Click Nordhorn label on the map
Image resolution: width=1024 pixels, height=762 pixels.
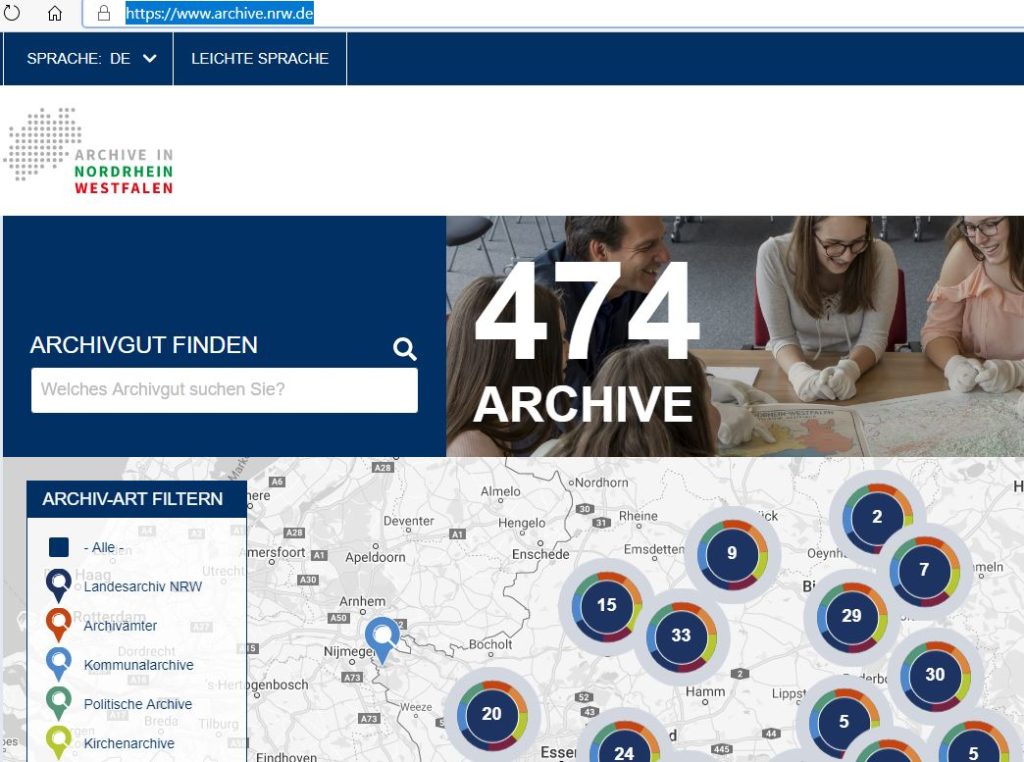[x=601, y=483]
